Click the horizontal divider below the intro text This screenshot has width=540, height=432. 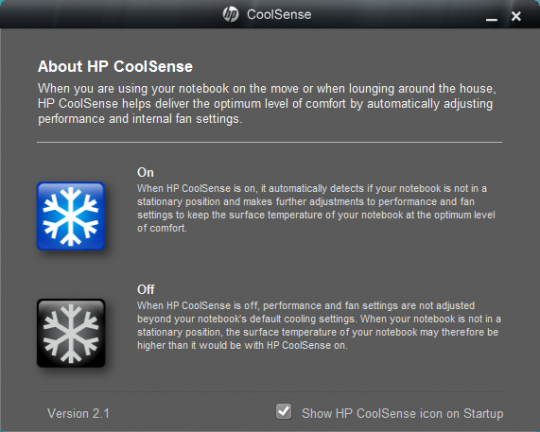click(270, 142)
